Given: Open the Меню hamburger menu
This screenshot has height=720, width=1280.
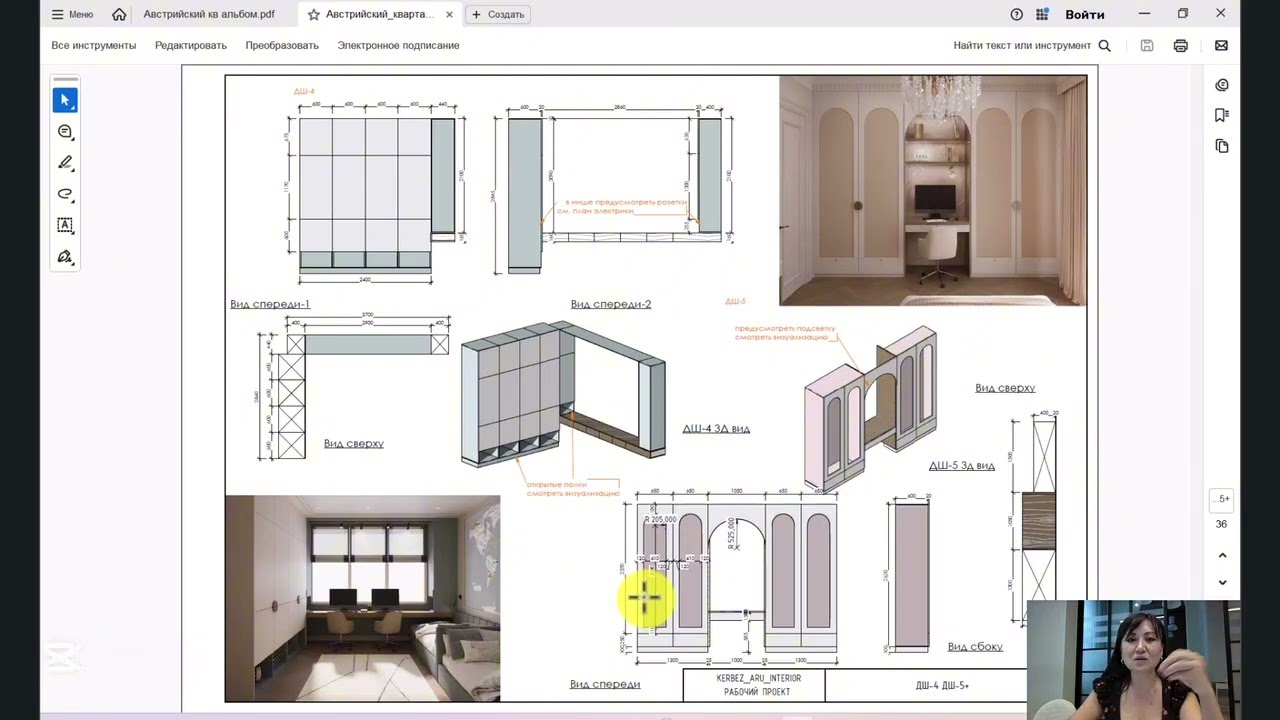Looking at the screenshot, I should 72,14.
